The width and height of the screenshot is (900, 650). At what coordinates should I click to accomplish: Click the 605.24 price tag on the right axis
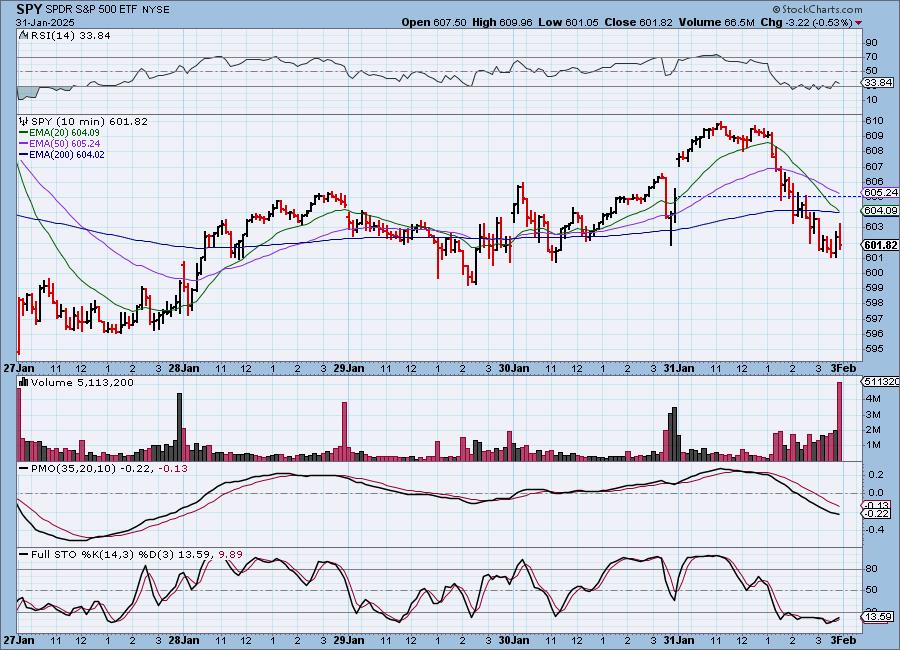point(880,192)
